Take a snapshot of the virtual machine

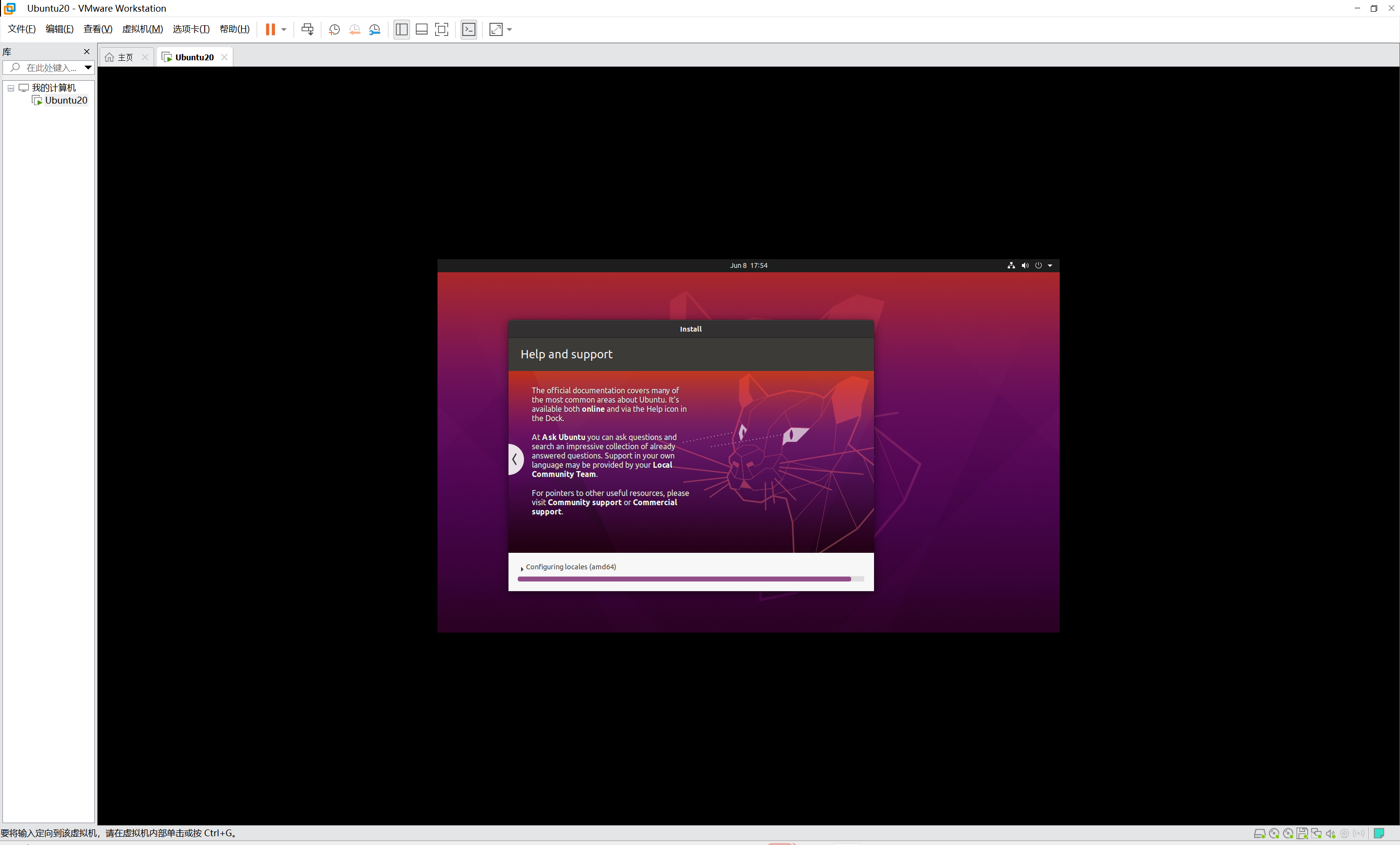pyautogui.click(x=334, y=29)
